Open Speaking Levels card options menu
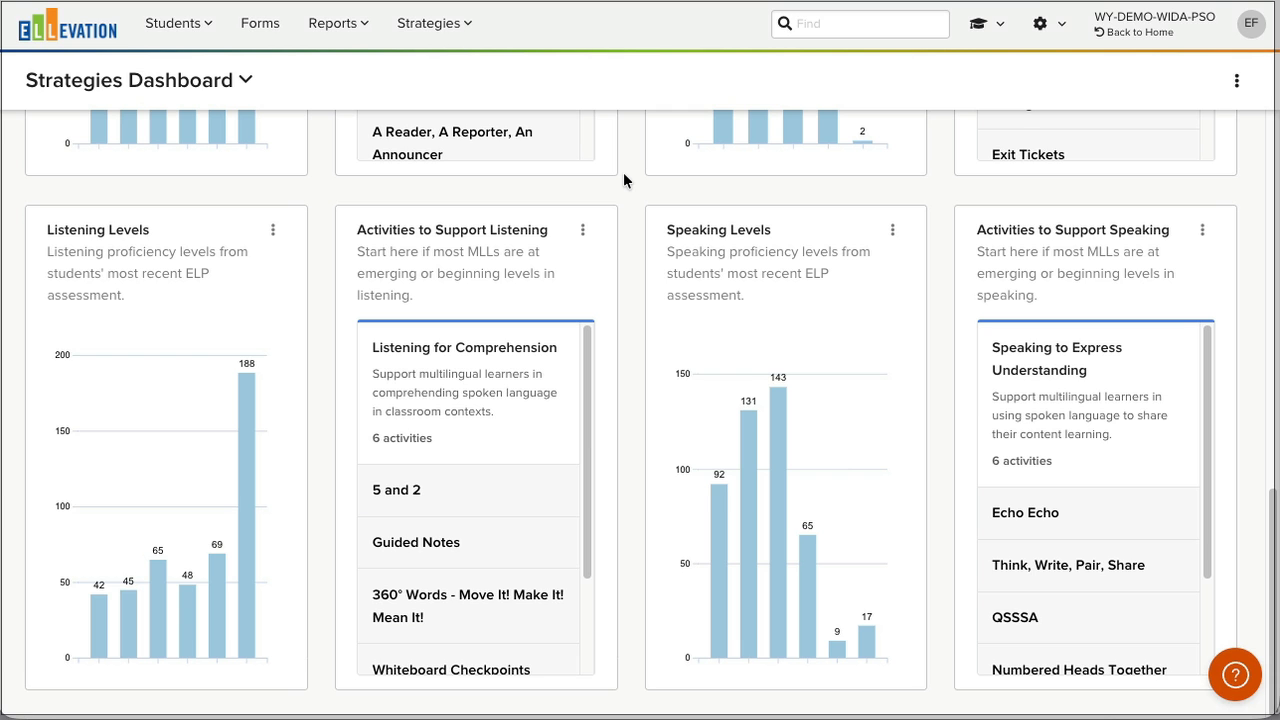1280x720 pixels. coord(893,230)
